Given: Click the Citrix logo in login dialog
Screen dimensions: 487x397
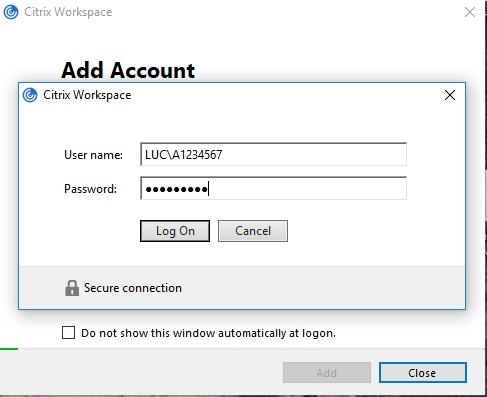Looking at the screenshot, I should [30, 95].
